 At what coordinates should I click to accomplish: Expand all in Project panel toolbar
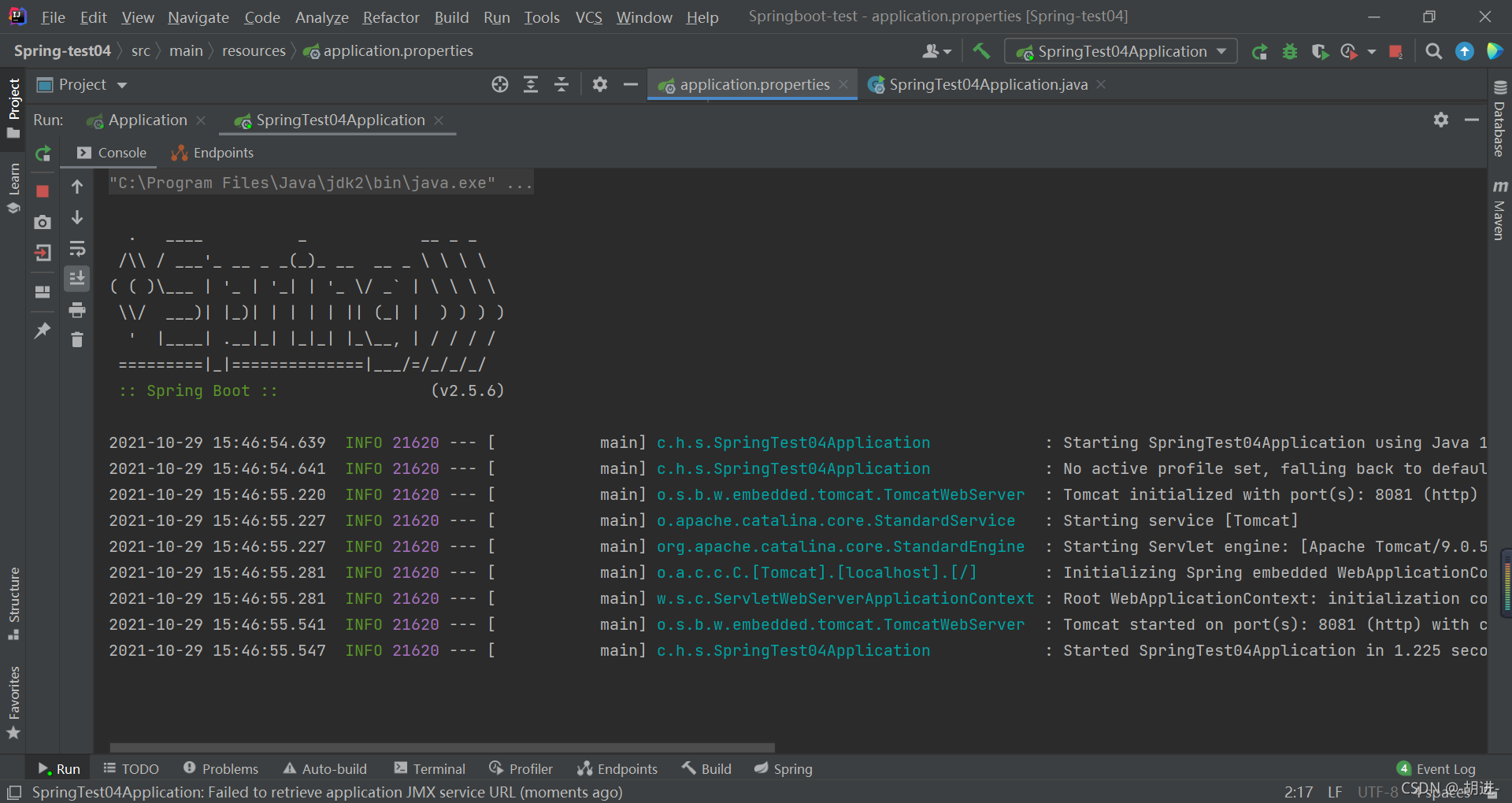[x=531, y=84]
